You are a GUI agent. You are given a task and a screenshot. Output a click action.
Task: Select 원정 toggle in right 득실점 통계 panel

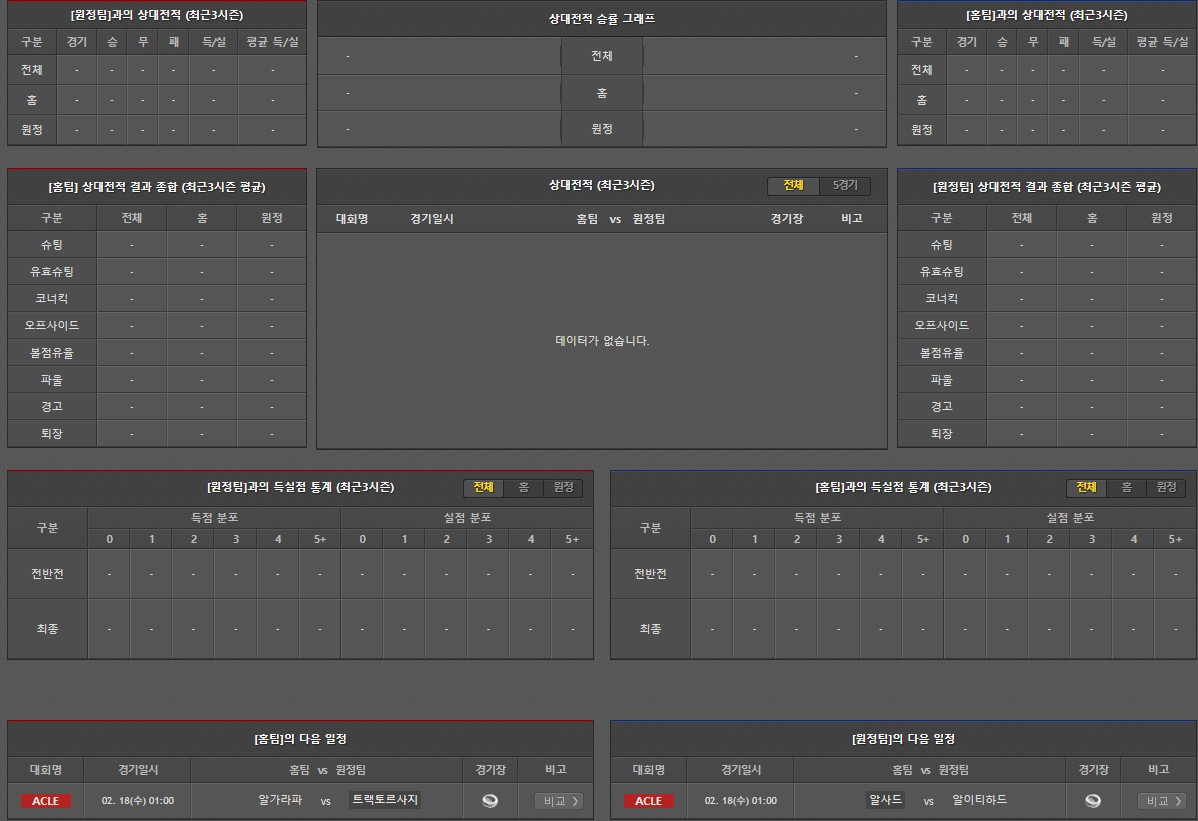tap(1166, 487)
